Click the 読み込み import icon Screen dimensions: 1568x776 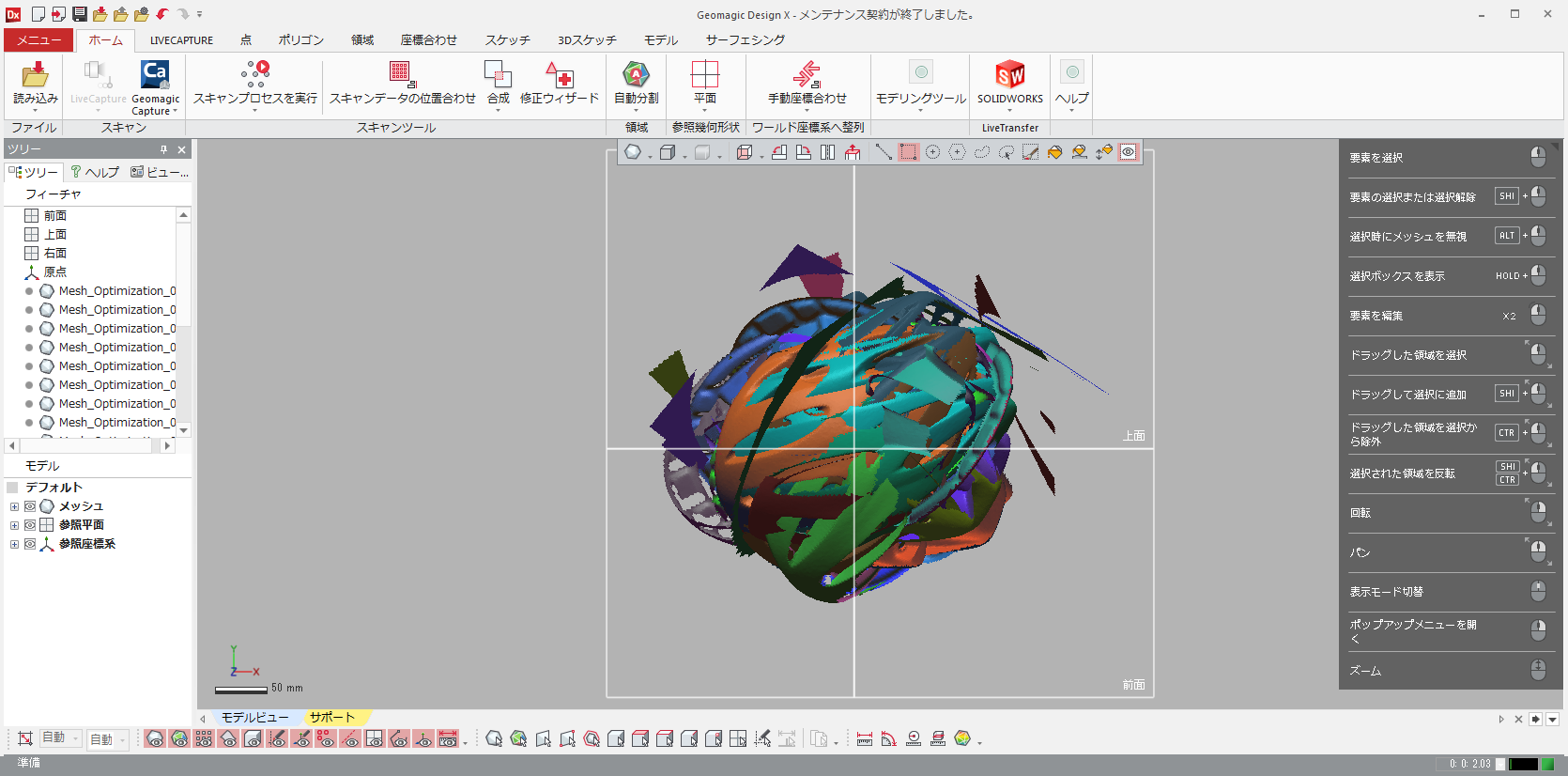[x=36, y=74]
